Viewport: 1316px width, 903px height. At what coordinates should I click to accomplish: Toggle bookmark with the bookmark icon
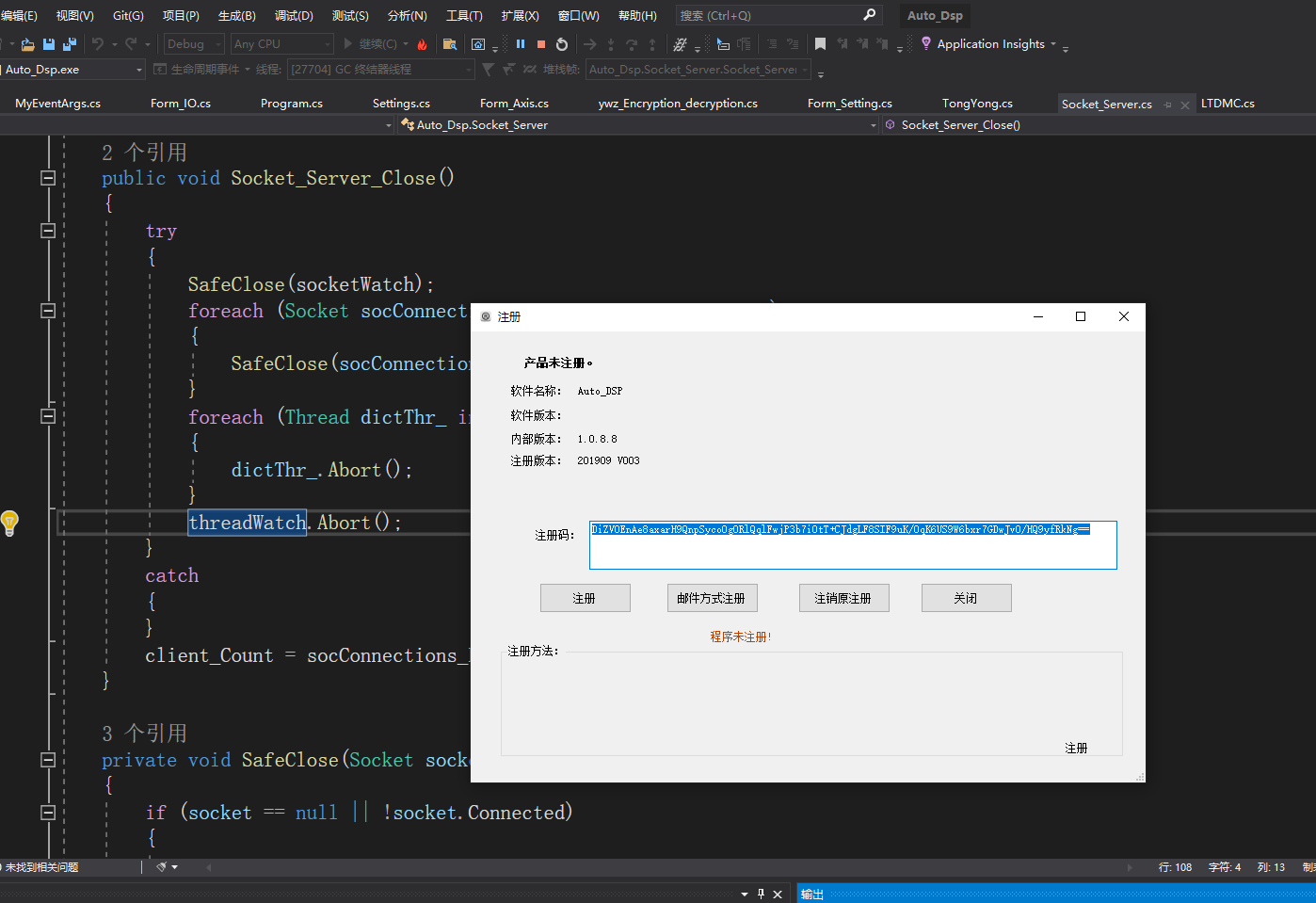[820, 44]
